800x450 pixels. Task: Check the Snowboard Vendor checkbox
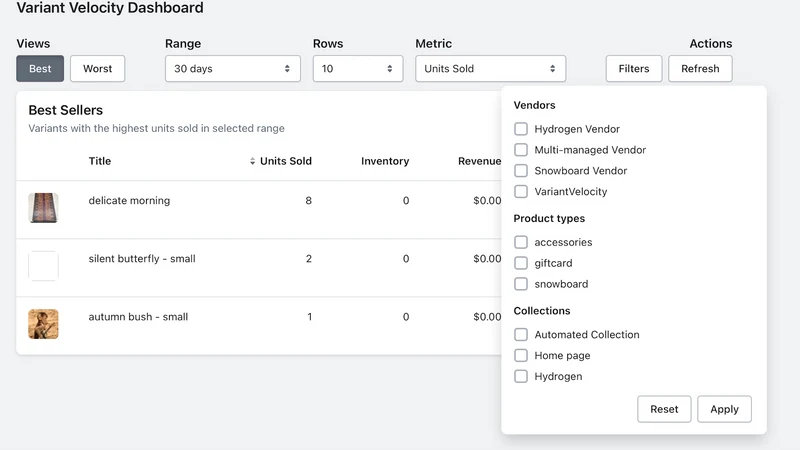click(521, 171)
